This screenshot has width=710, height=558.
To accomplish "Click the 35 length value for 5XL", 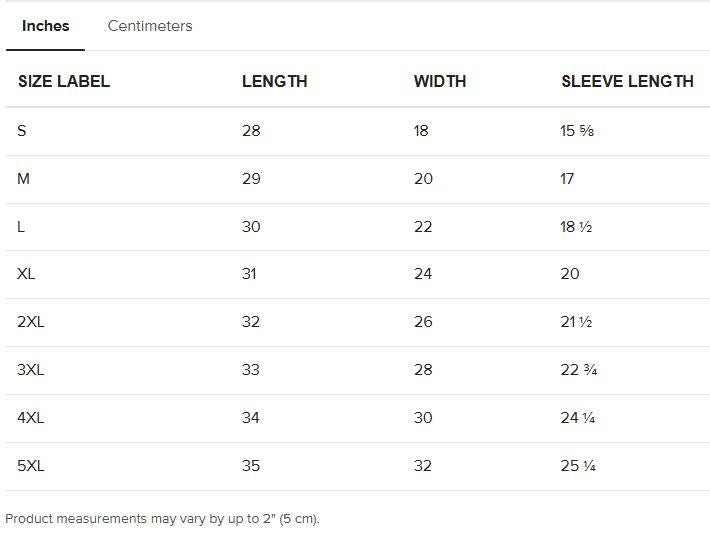I will click(x=250, y=466).
